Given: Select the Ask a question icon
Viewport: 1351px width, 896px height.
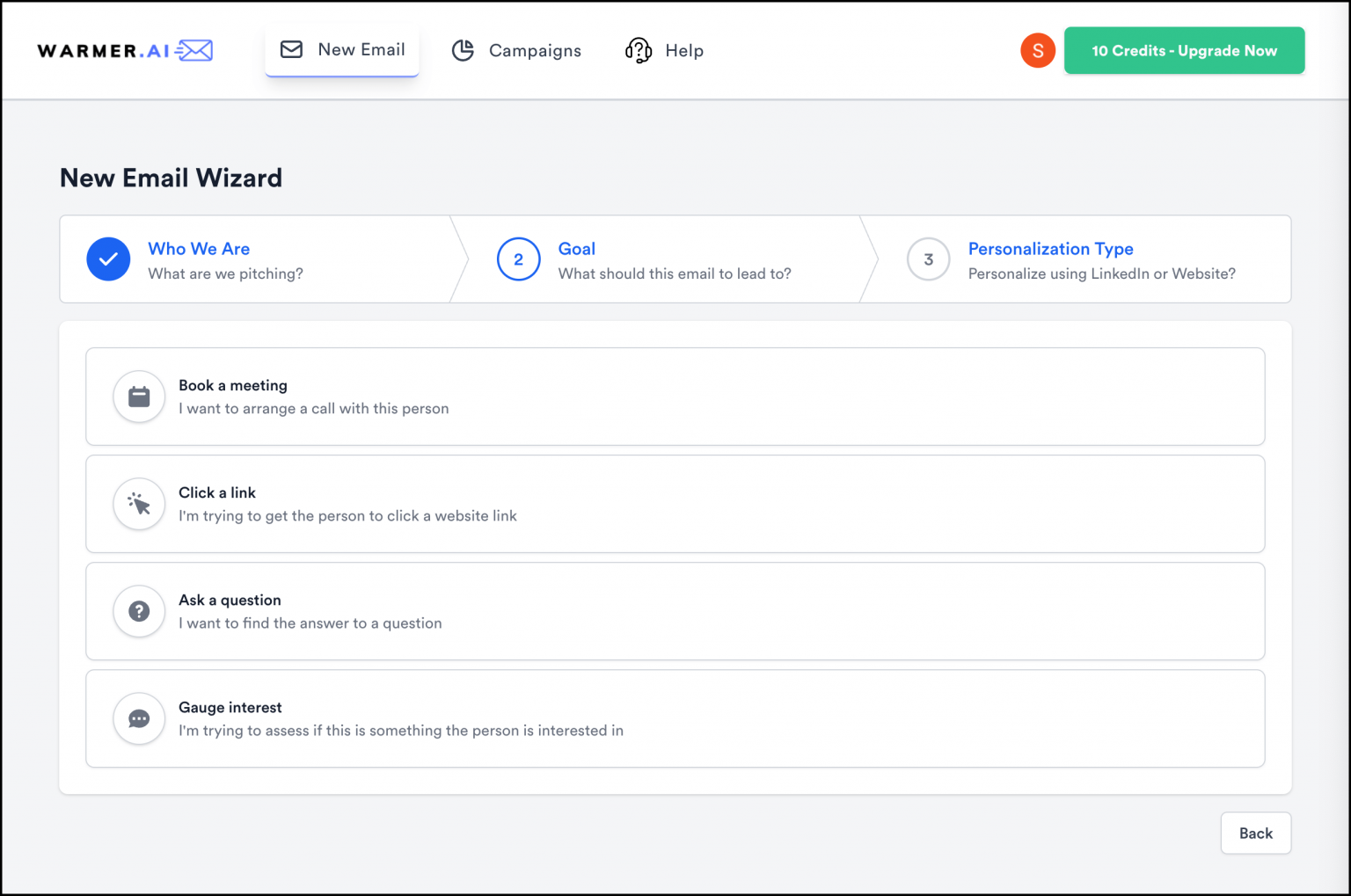Looking at the screenshot, I should pyautogui.click(x=138, y=611).
